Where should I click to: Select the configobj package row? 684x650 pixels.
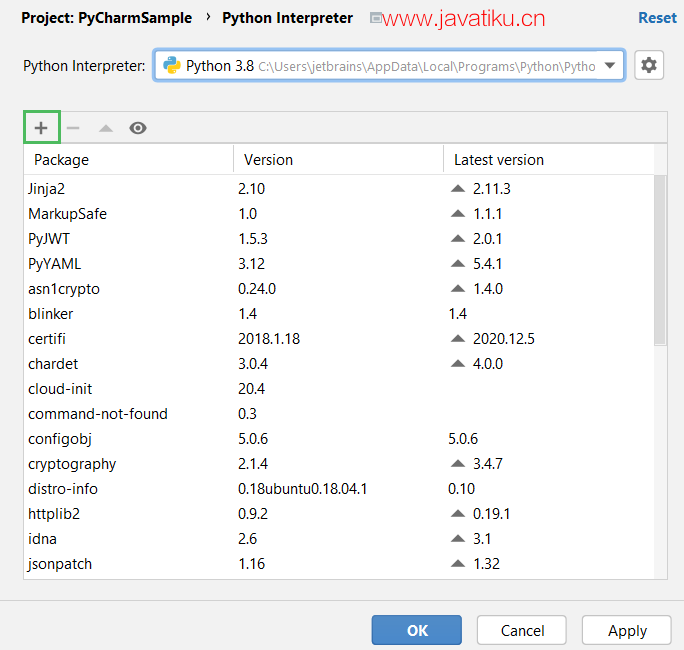point(339,438)
